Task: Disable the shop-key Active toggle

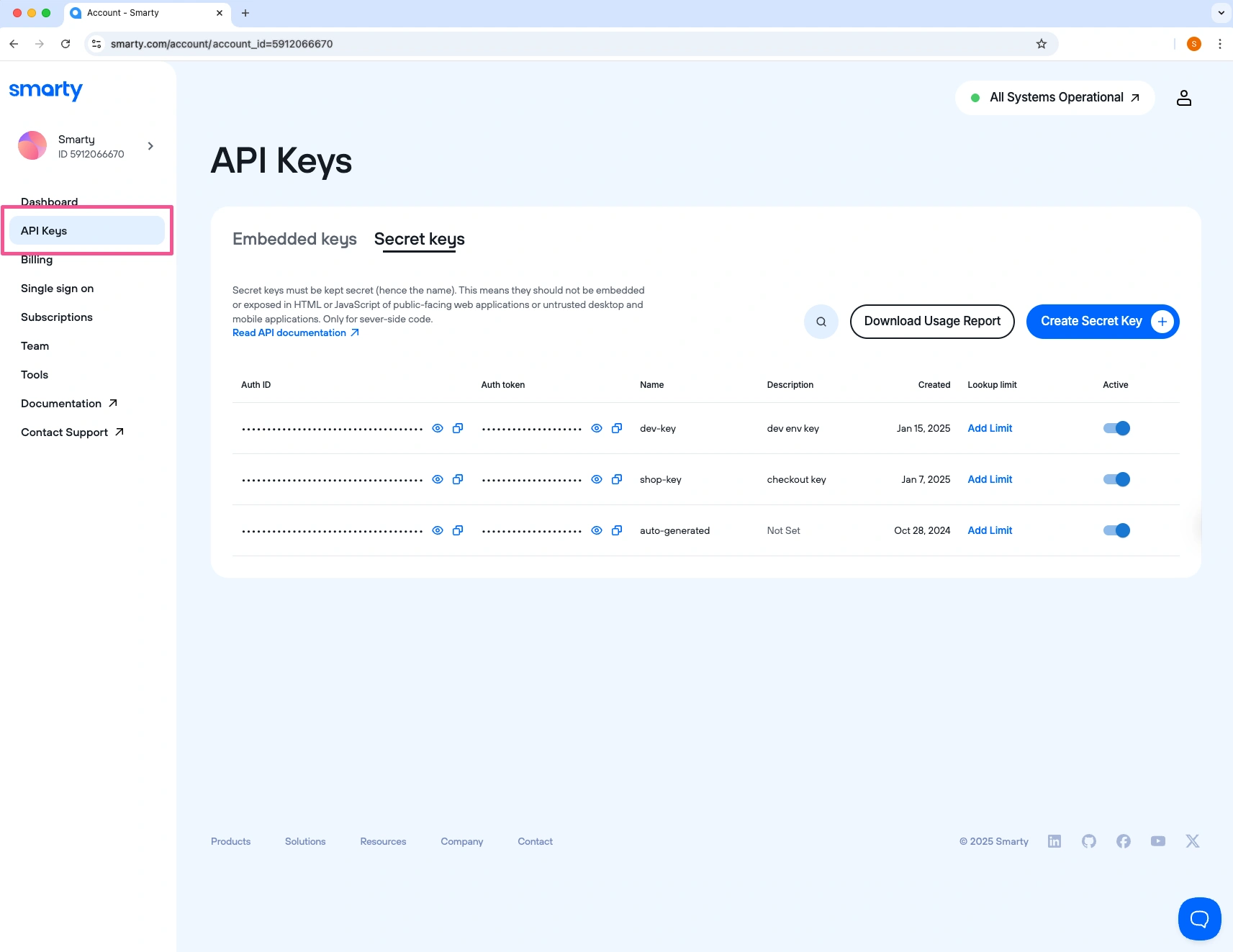Action: click(x=1116, y=479)
